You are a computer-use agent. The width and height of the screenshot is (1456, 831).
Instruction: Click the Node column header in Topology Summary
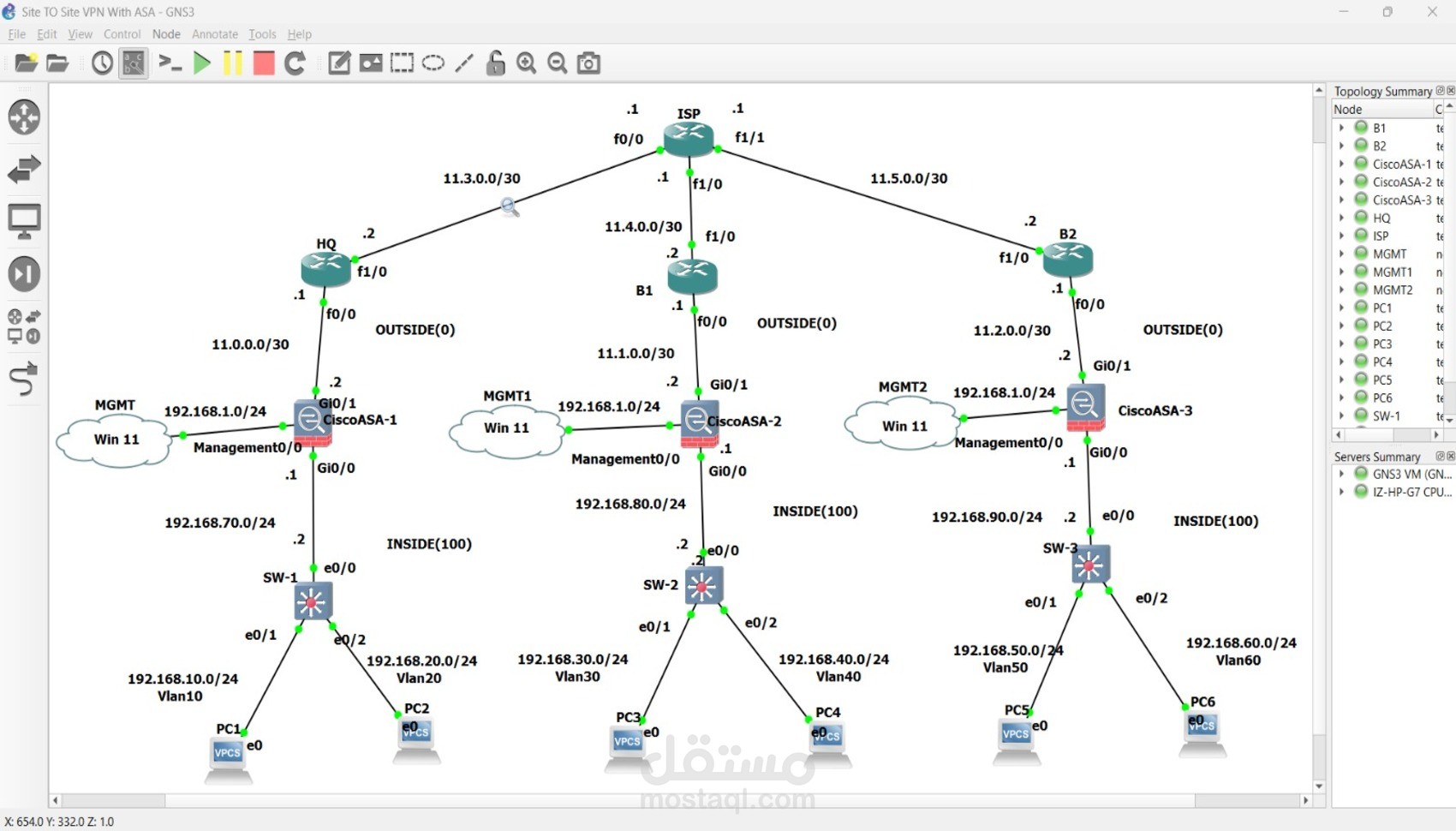tap(1382, 109)
